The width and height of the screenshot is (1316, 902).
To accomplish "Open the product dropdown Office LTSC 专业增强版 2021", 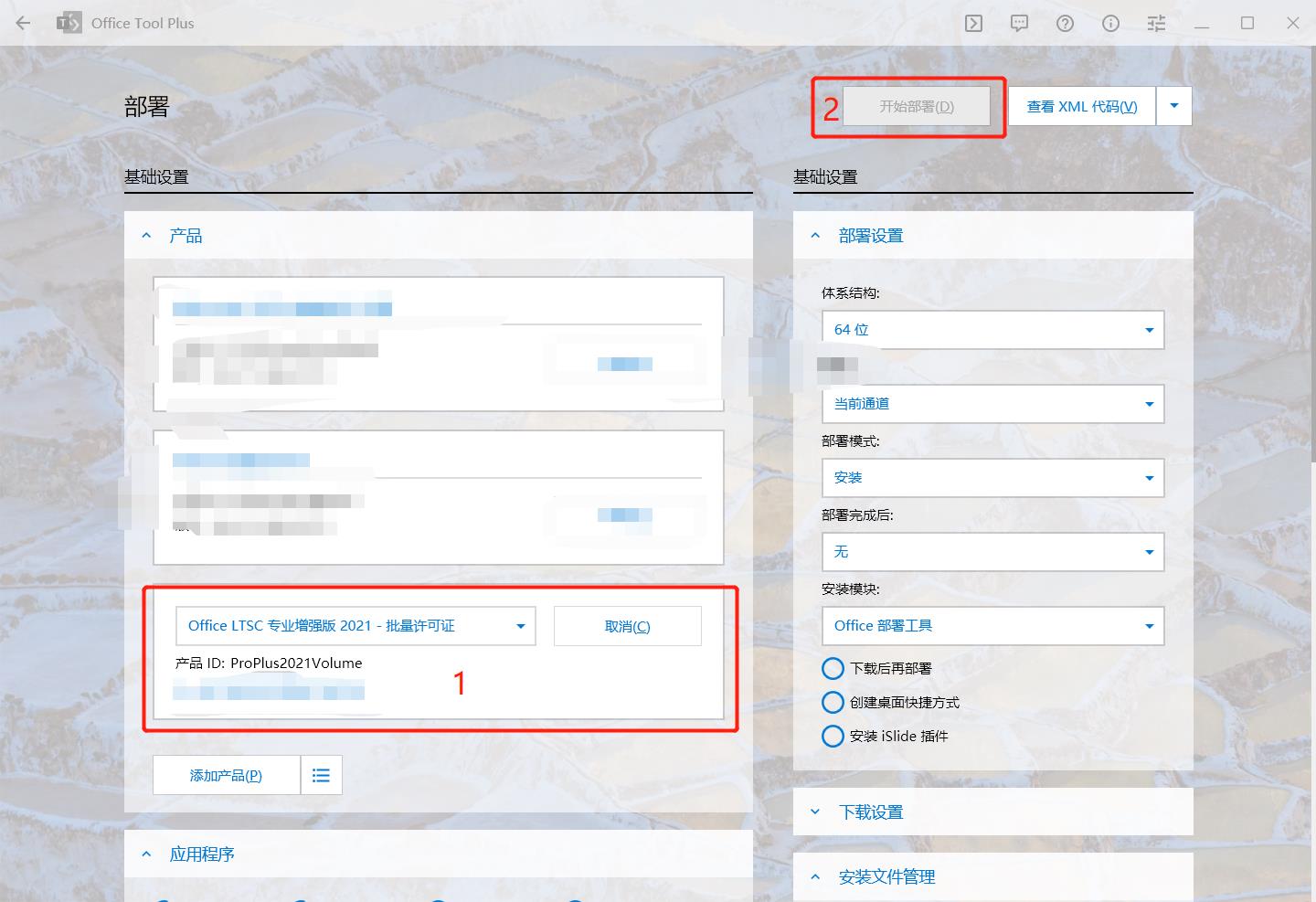I will coord(356,626).
